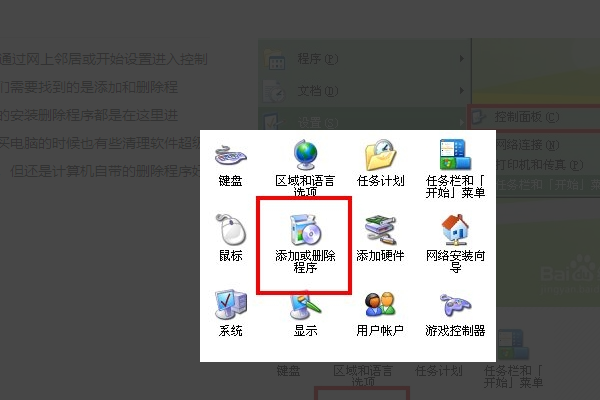Click the dimmed 任务计划 label below the white panel
Screen dimensions: 600x400
click(439, 371)
